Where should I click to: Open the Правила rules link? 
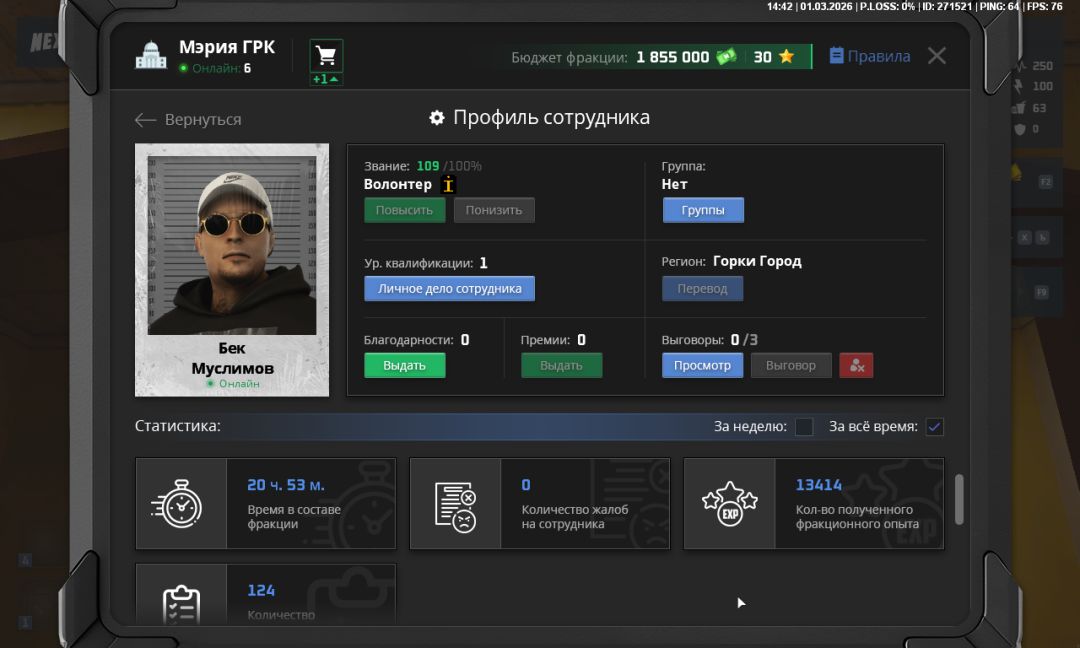click(869, 56)
